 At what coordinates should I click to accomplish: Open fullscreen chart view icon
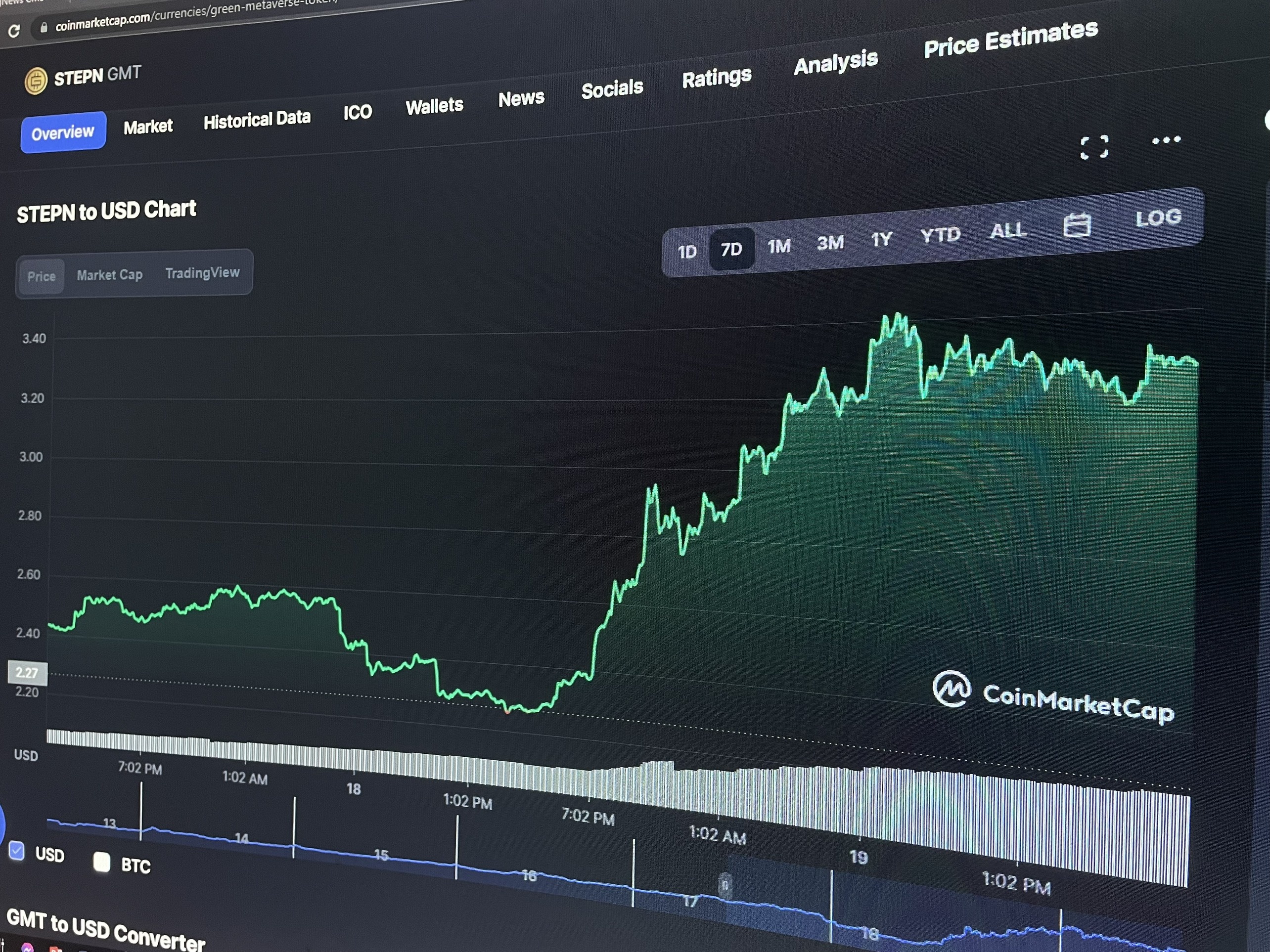click(1094, 147)
